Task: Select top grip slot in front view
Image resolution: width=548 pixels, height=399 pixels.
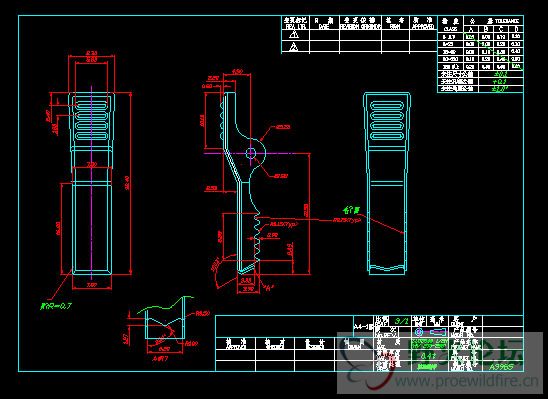Action: pyautogui.click(x=91, y=105)
